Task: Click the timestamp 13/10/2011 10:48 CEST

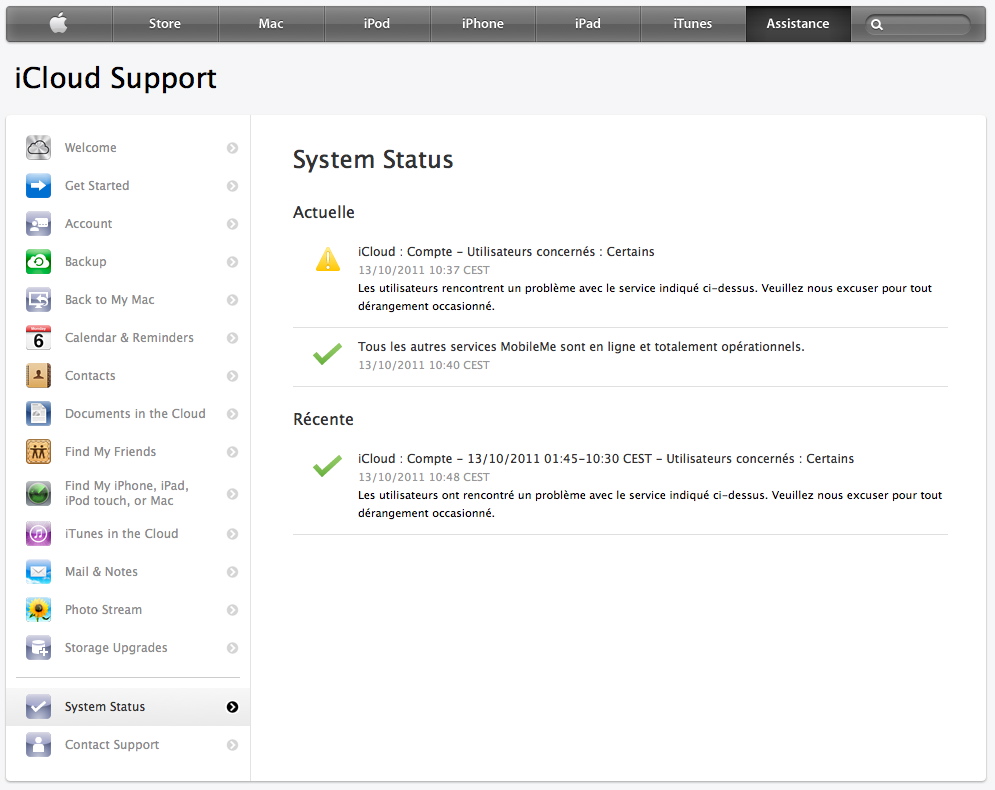Action: click(424, 477)
